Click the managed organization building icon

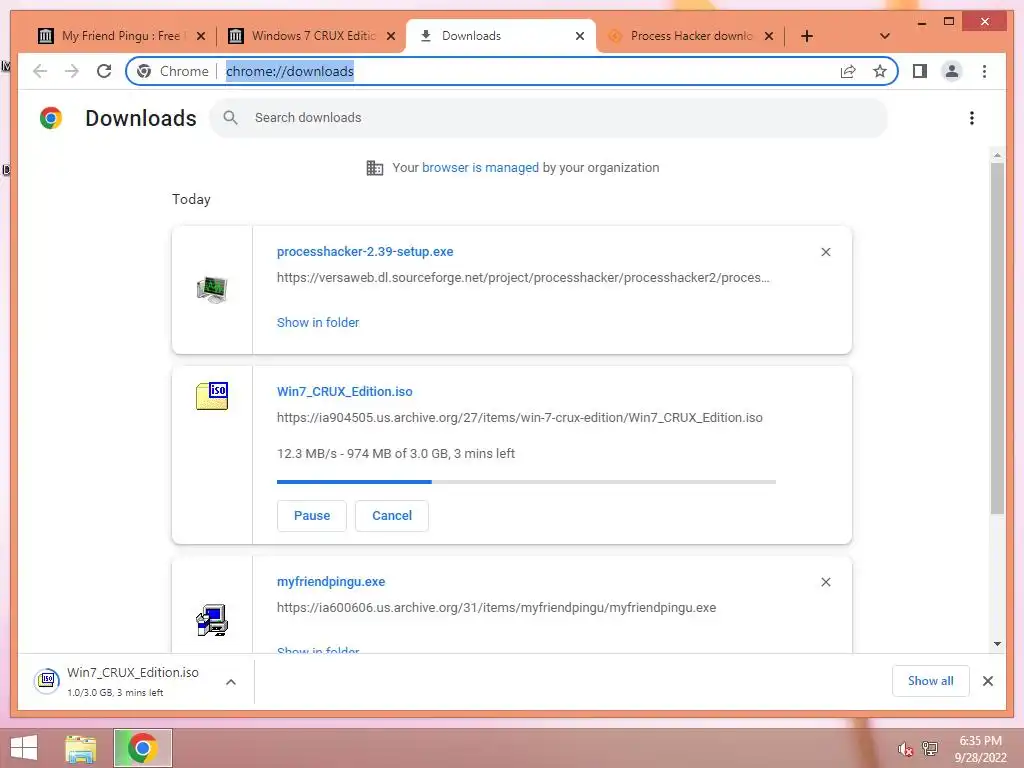[x=374, y=168]
